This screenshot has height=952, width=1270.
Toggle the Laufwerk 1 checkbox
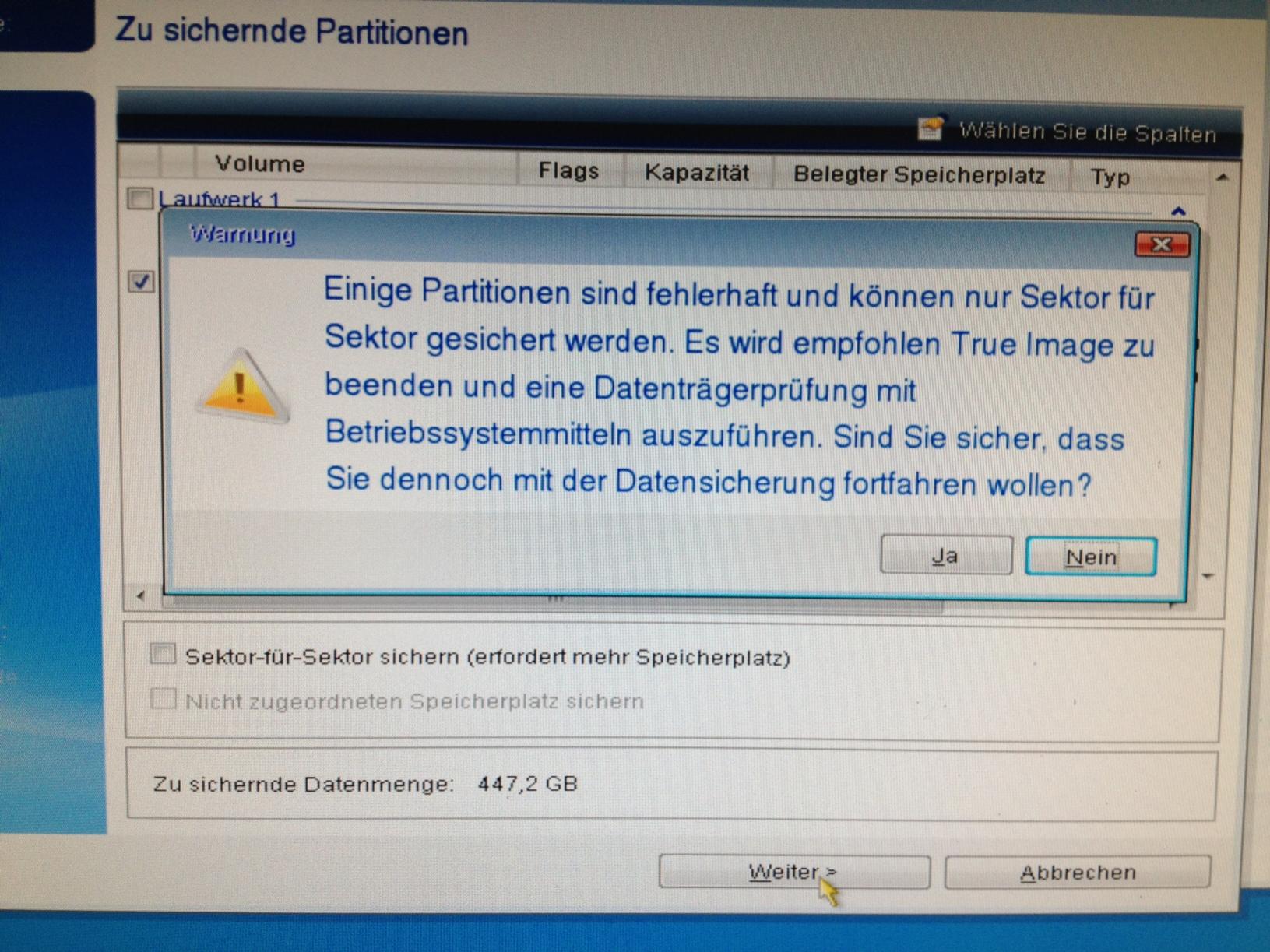(x=140, y=198)
